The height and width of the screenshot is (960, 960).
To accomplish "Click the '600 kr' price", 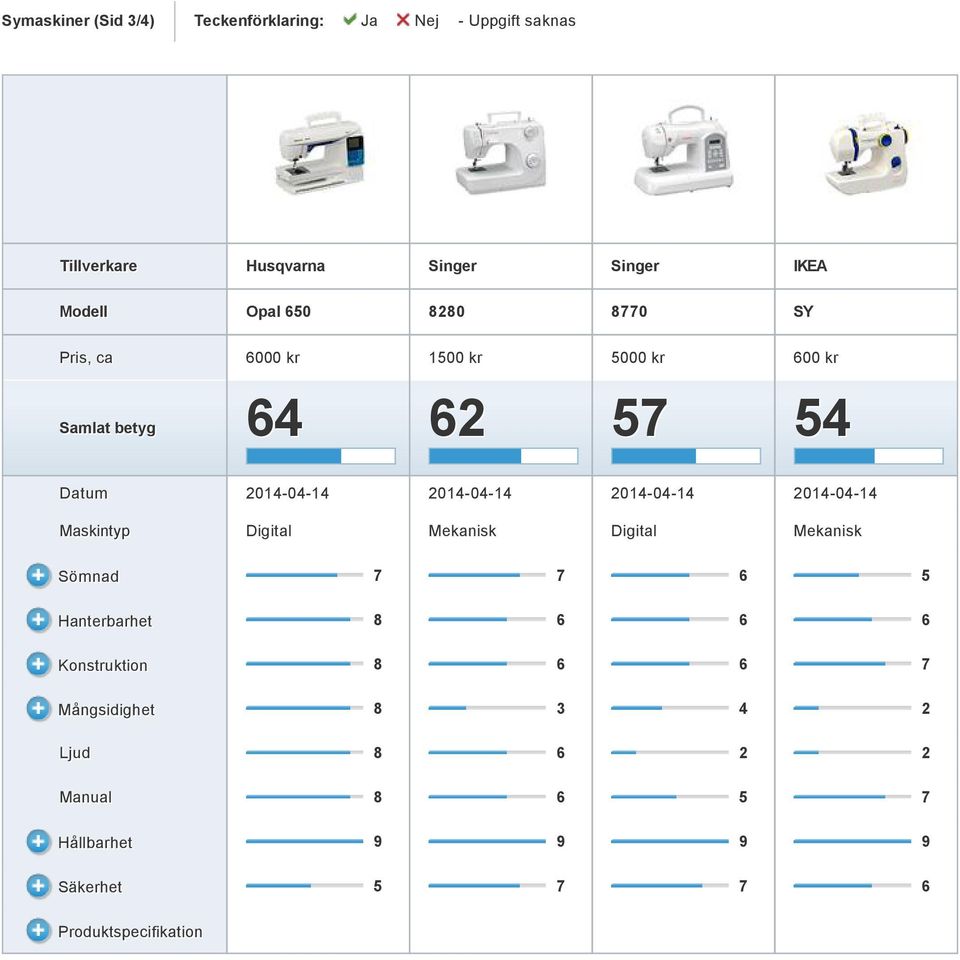I will click(816, 358).
